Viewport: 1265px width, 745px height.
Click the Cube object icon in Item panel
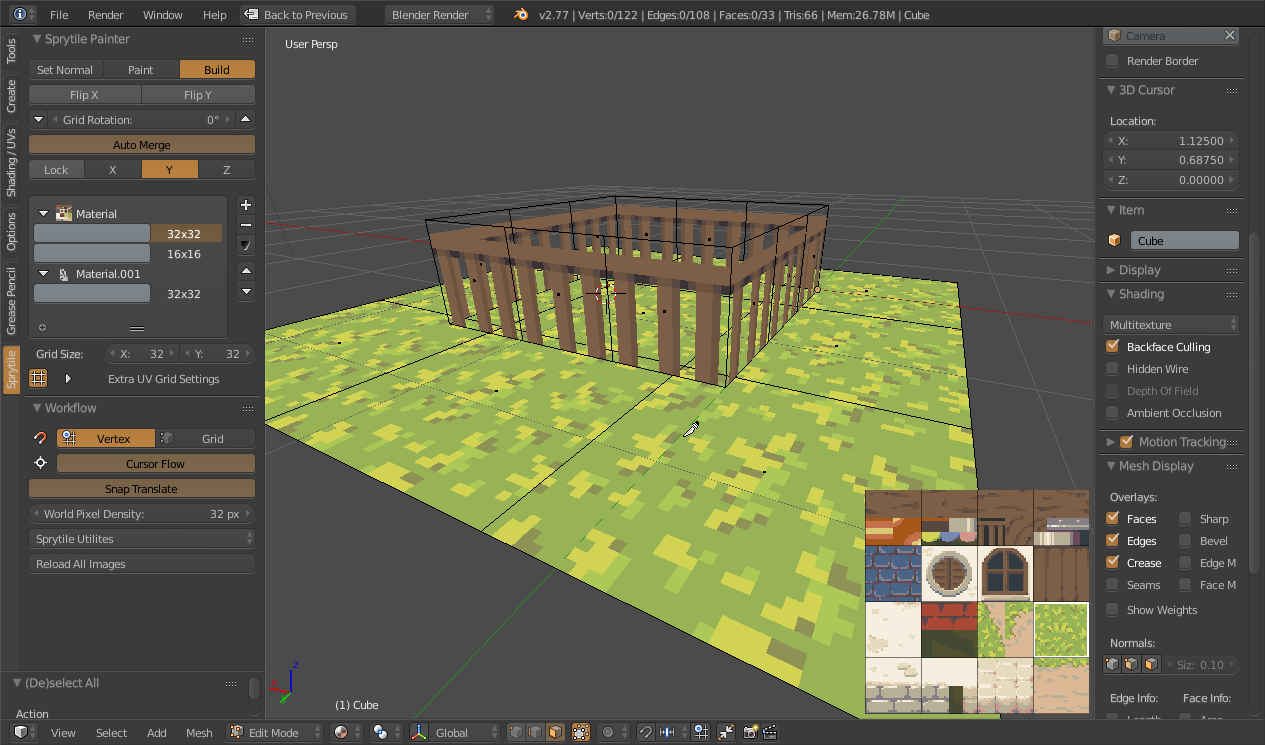tap(1114, 240)
